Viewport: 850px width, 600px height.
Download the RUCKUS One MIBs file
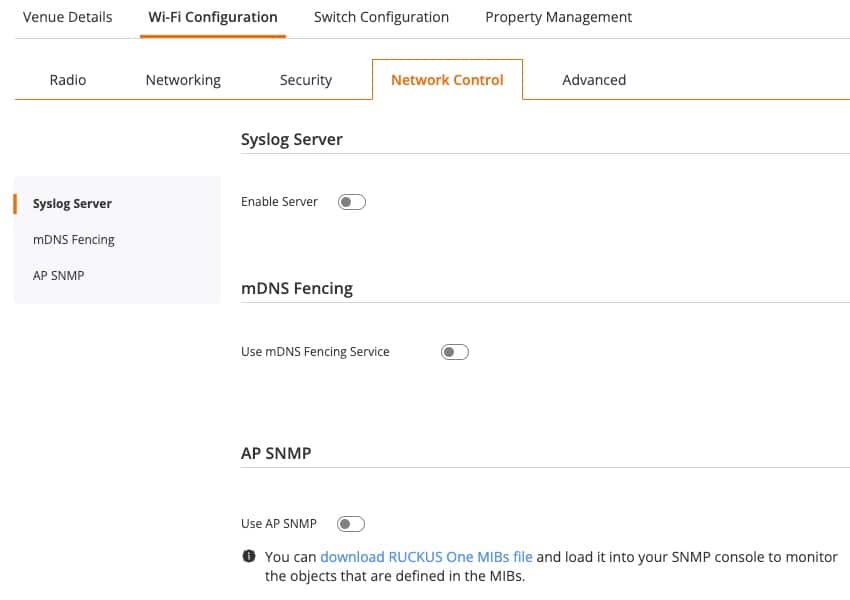426,557
